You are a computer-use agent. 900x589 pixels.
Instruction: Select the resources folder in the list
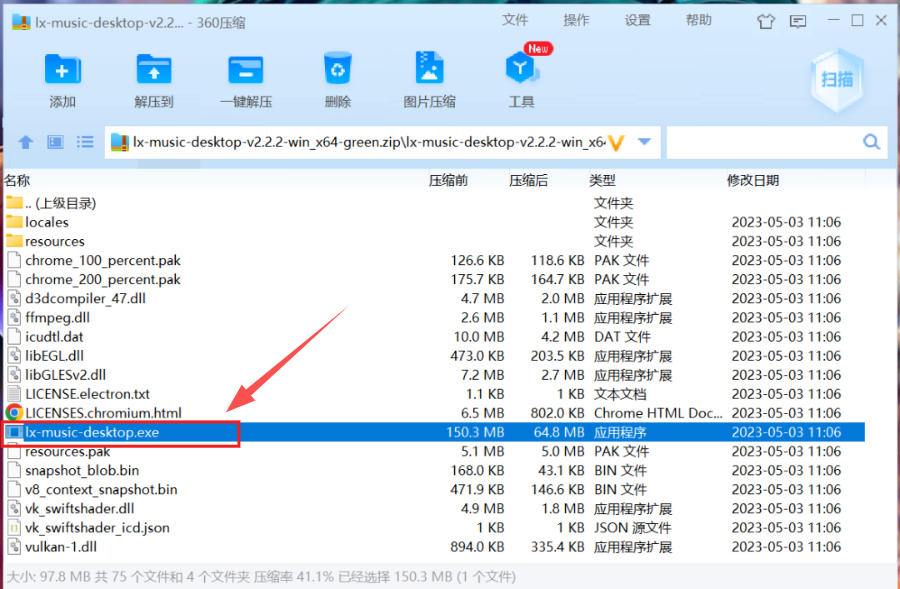coord(54,241)
